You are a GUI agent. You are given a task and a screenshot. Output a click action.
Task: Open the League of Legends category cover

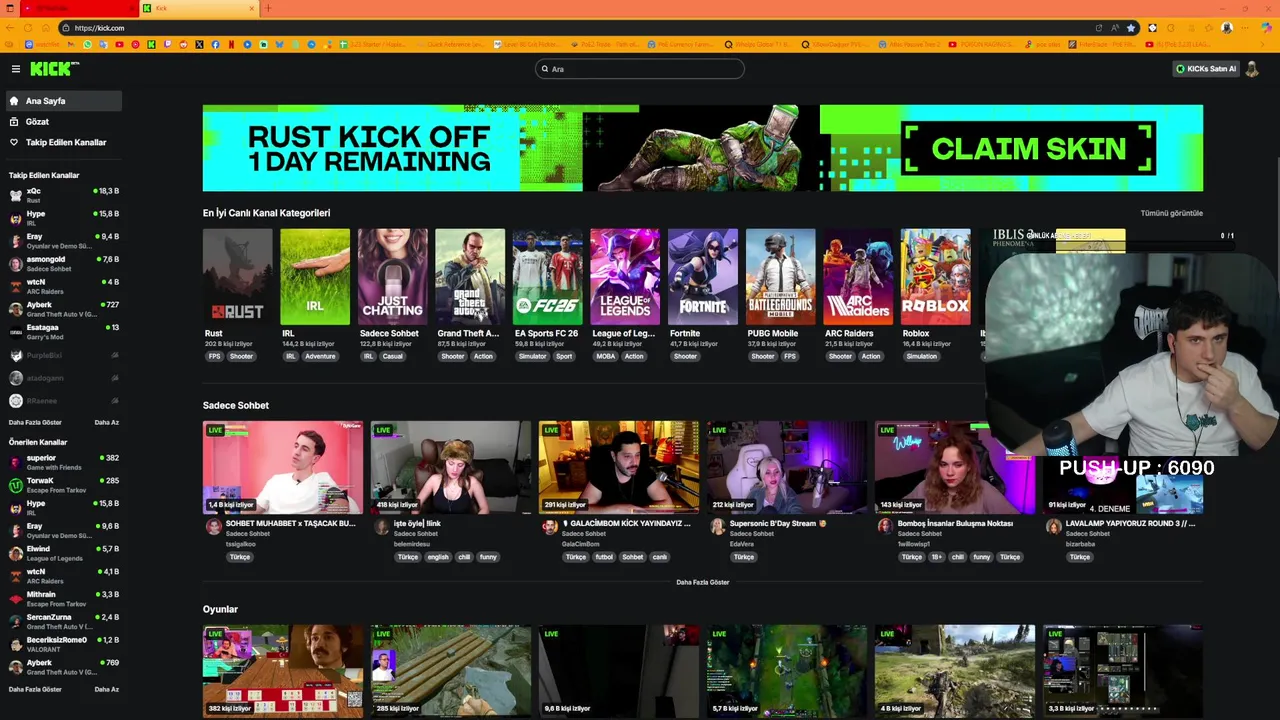tap(625, 277)
